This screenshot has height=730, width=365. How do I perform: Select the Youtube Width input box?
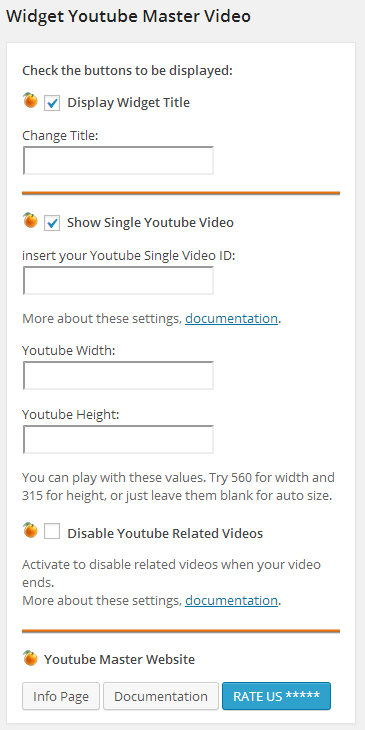118,375
